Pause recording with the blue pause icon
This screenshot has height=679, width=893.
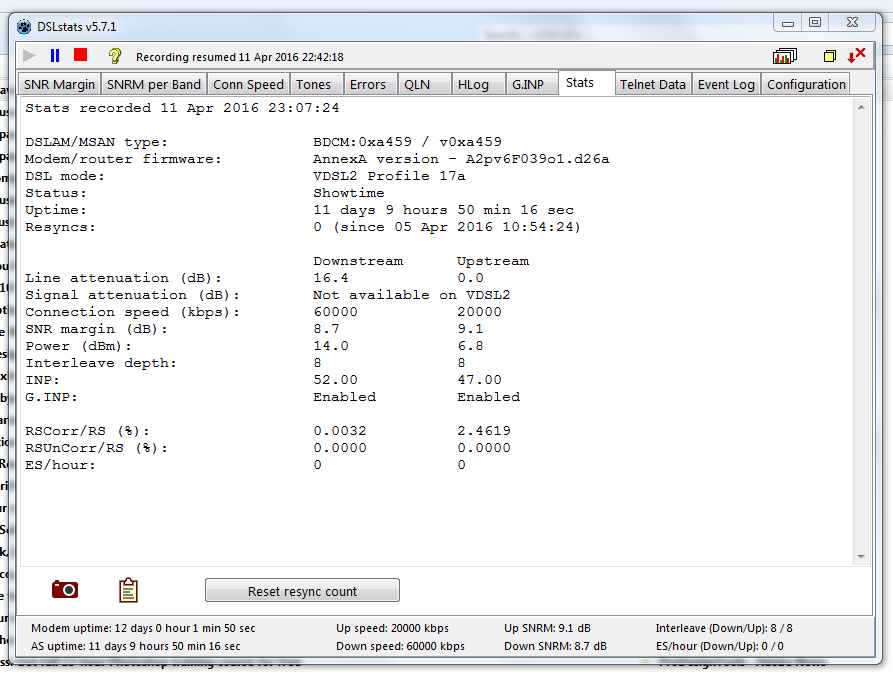55,56
